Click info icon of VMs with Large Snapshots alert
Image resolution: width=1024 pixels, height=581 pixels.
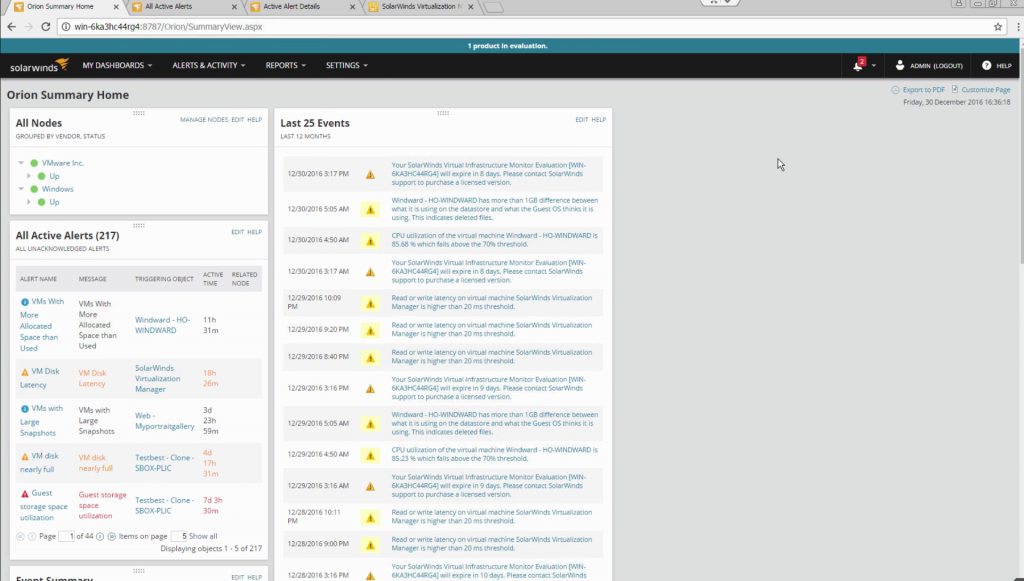(25, 409)
